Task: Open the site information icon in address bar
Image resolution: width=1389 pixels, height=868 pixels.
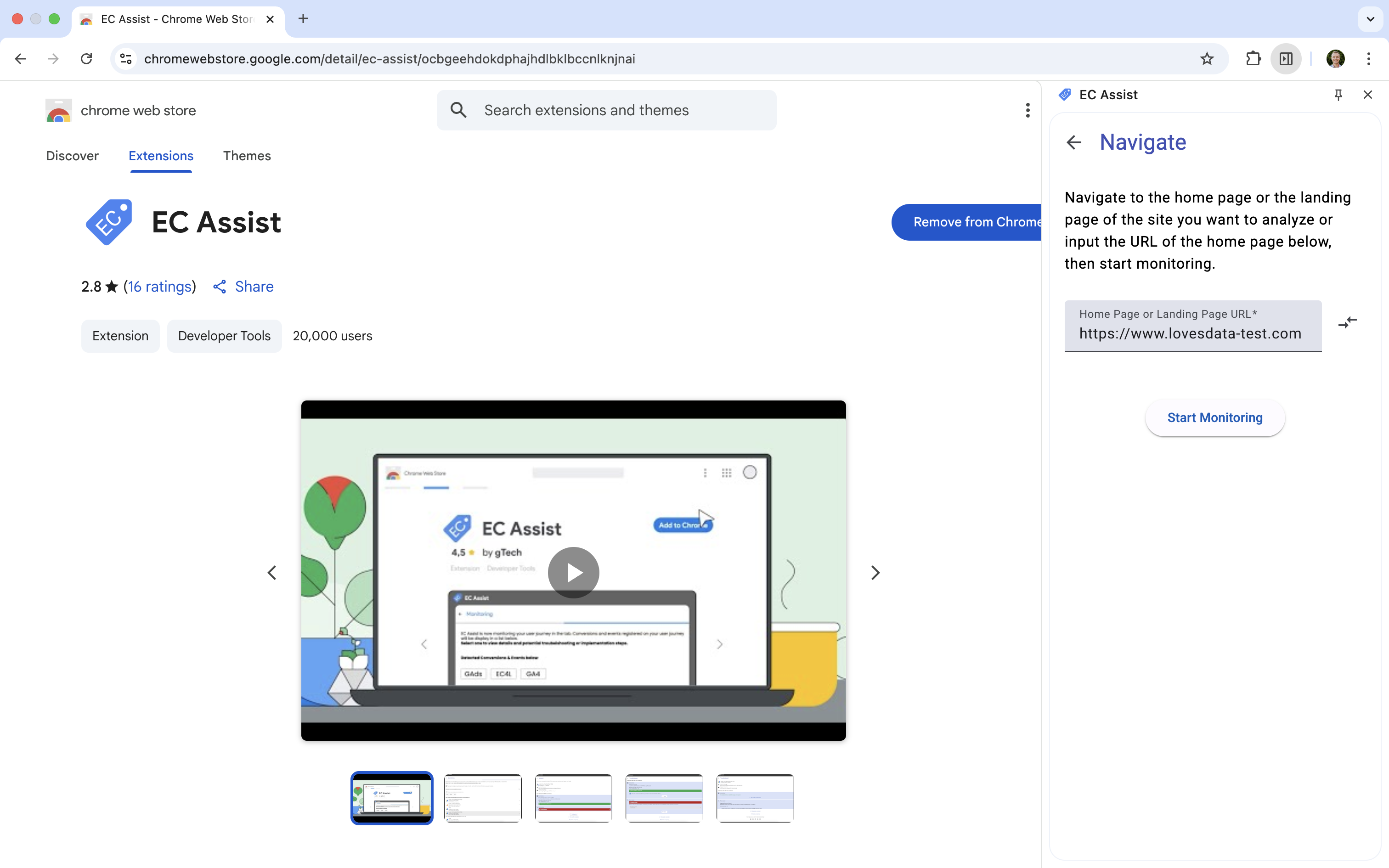Action: (126, 59)
